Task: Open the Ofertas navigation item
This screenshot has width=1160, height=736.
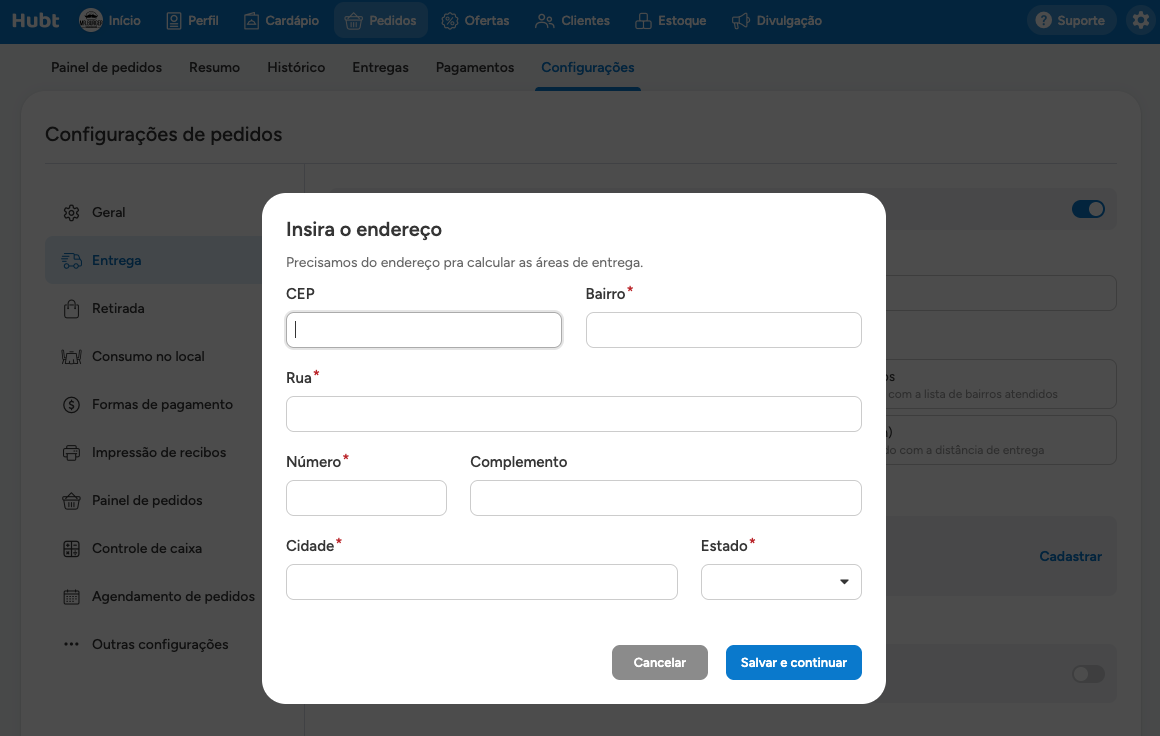Action: pyautogui.click(x=476, y=21)
